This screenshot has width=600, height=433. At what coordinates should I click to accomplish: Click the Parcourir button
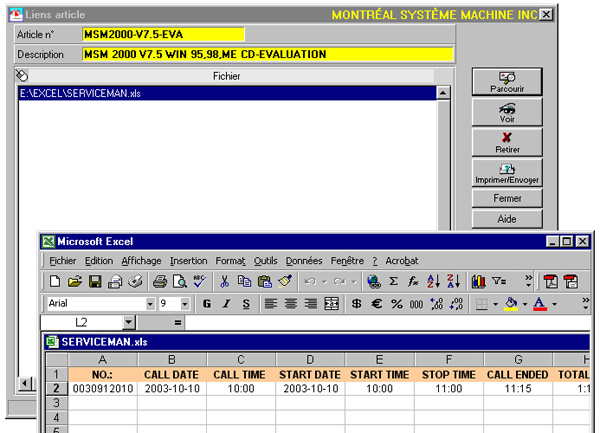tap(507, 82)
